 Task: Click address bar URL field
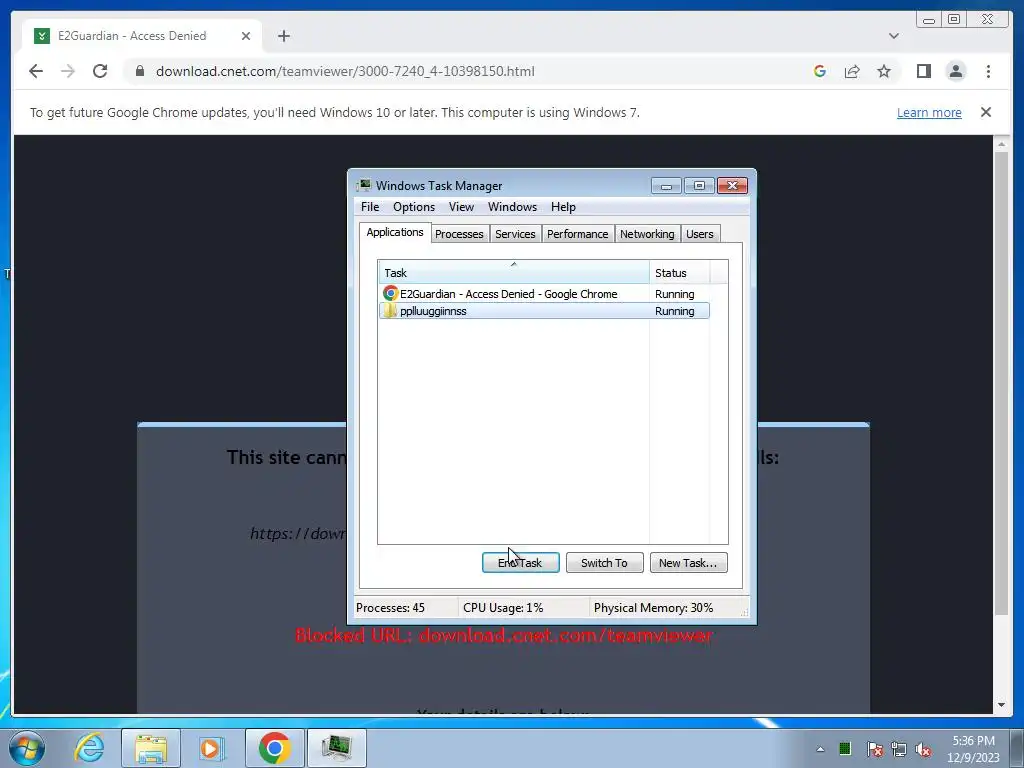(x=345, y=71)
